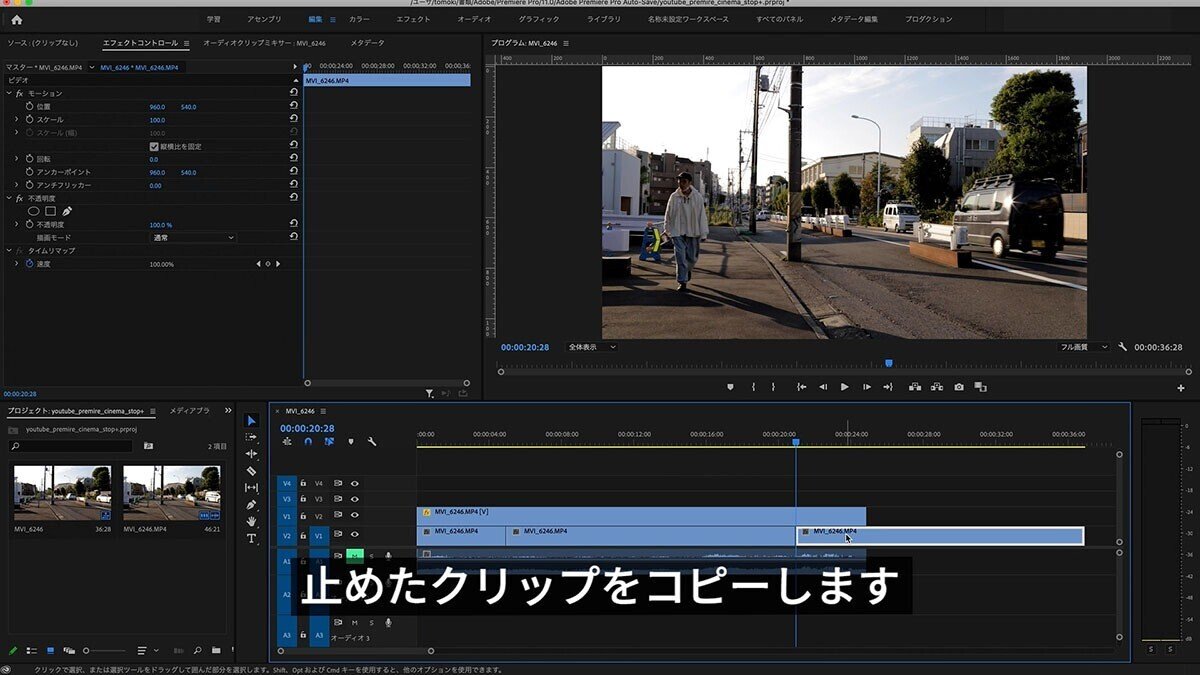Toggle the green mute button on A1
Screen dimensions: 1200x675
click(353, 555)
